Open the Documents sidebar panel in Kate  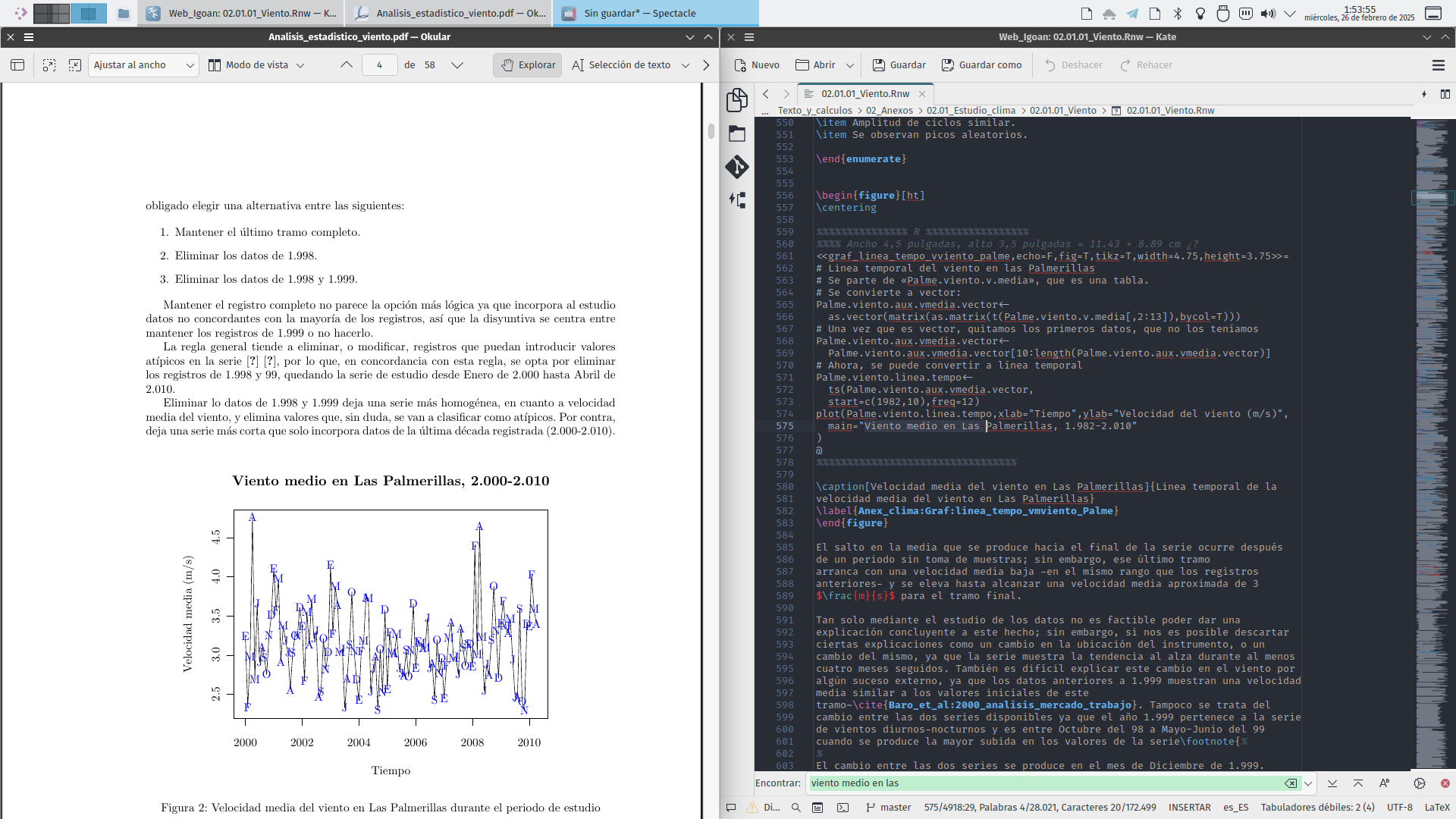(736, 100)
